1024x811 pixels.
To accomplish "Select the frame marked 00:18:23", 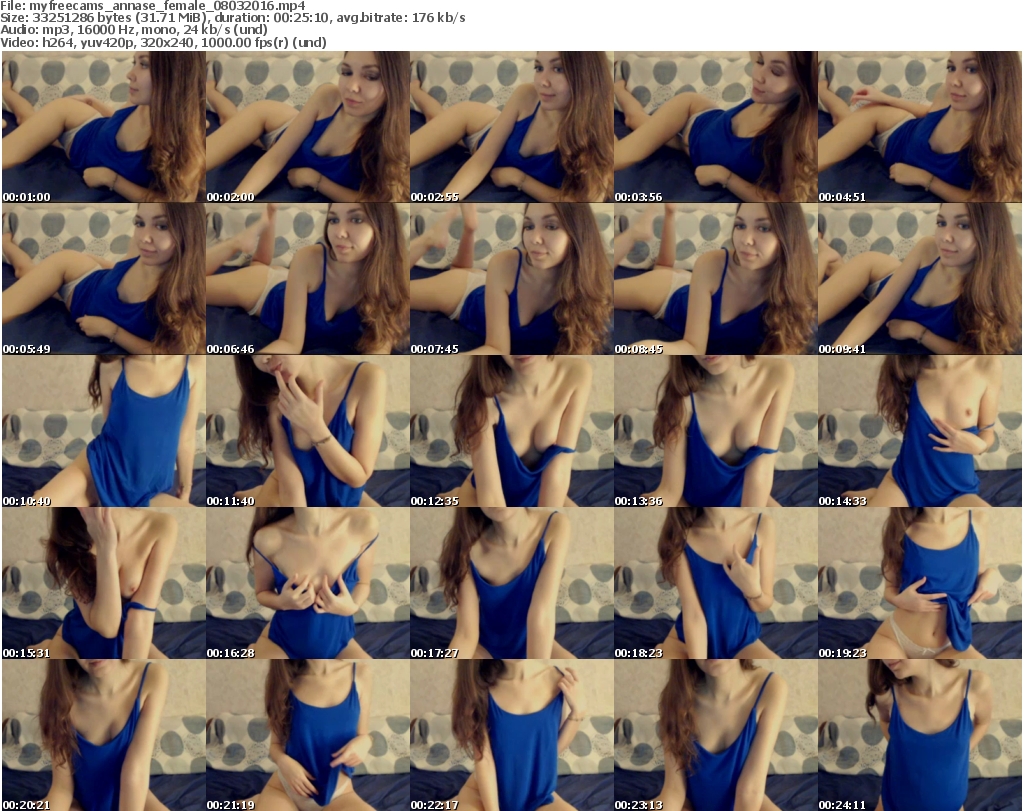I will (716, 583).
